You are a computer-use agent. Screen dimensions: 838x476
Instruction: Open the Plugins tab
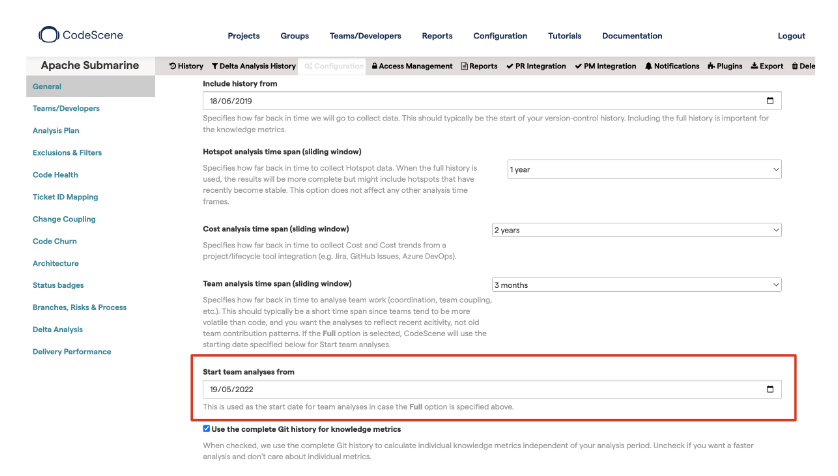click(724, 66)
